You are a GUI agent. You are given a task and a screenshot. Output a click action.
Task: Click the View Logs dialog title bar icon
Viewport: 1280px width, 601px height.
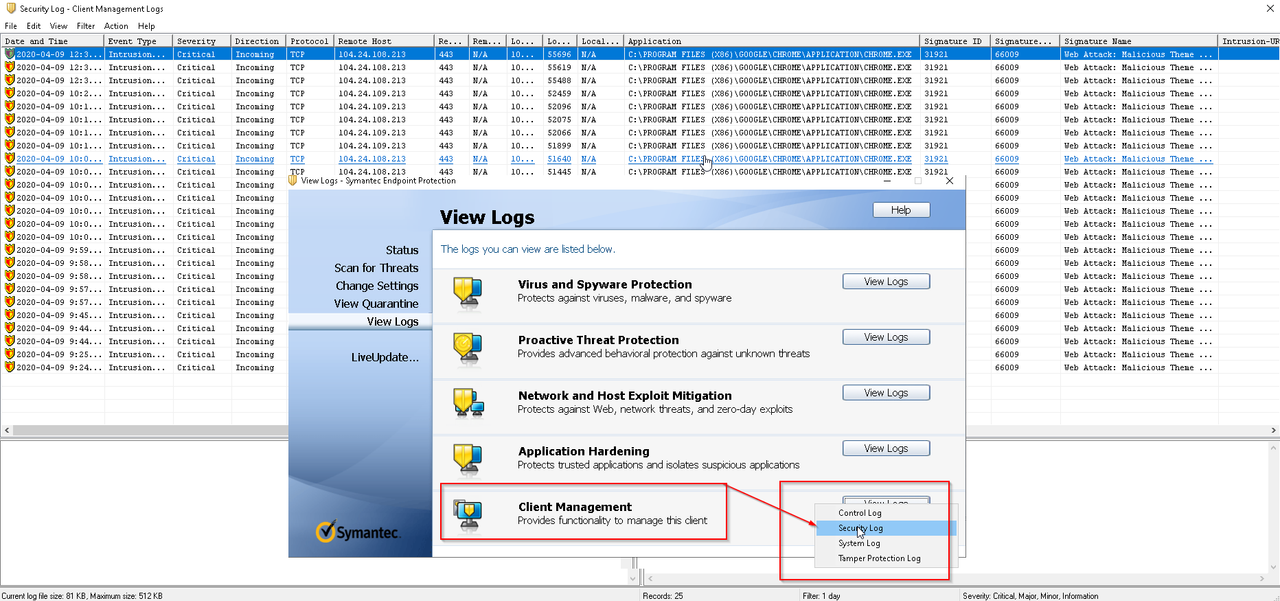click(x=293, y=181)
